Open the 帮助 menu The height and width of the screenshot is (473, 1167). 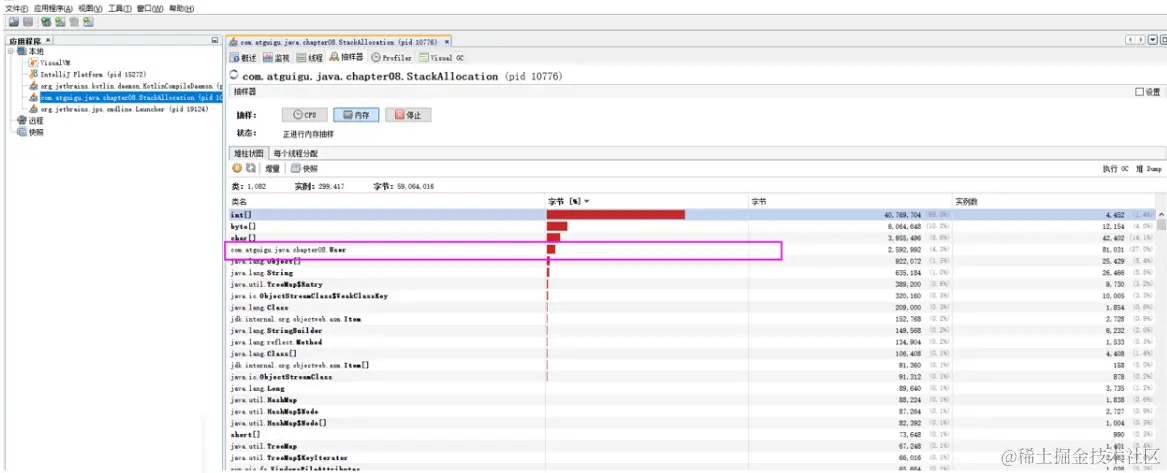tap(181, 8)
